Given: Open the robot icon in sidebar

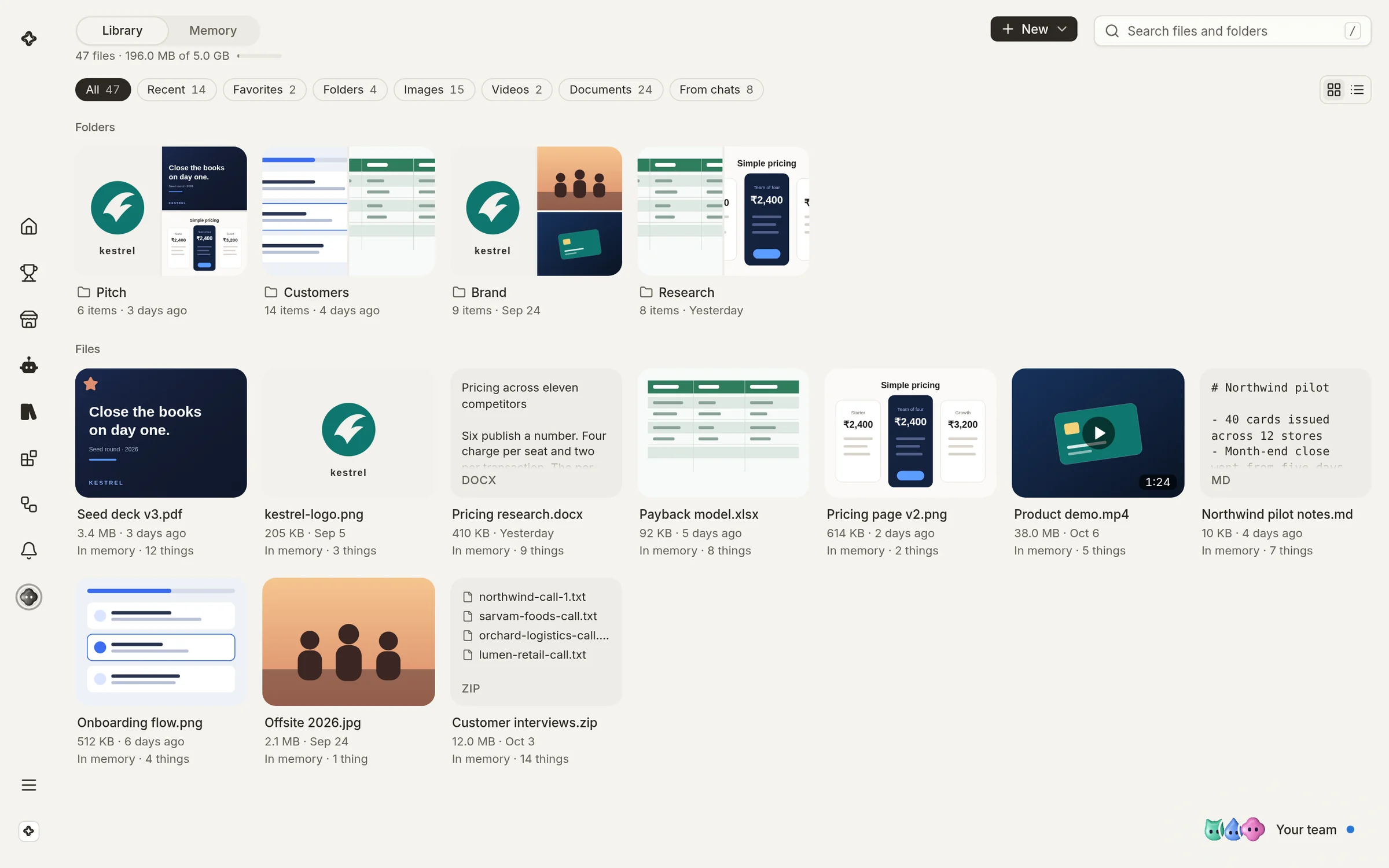Looking at the screenshot, I should tap(29, 366).
